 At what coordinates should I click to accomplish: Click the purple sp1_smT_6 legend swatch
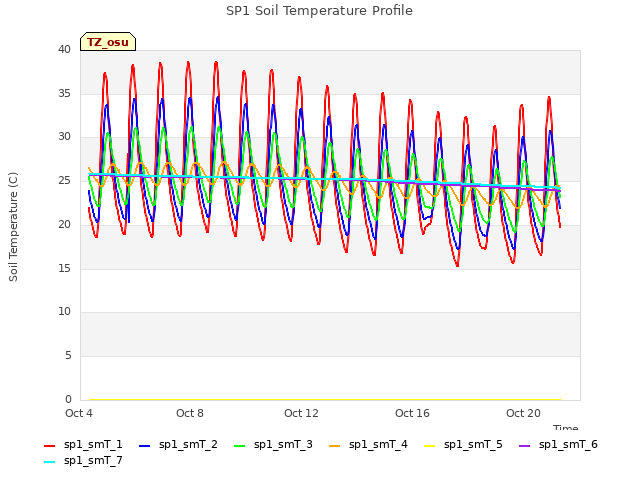524,446
